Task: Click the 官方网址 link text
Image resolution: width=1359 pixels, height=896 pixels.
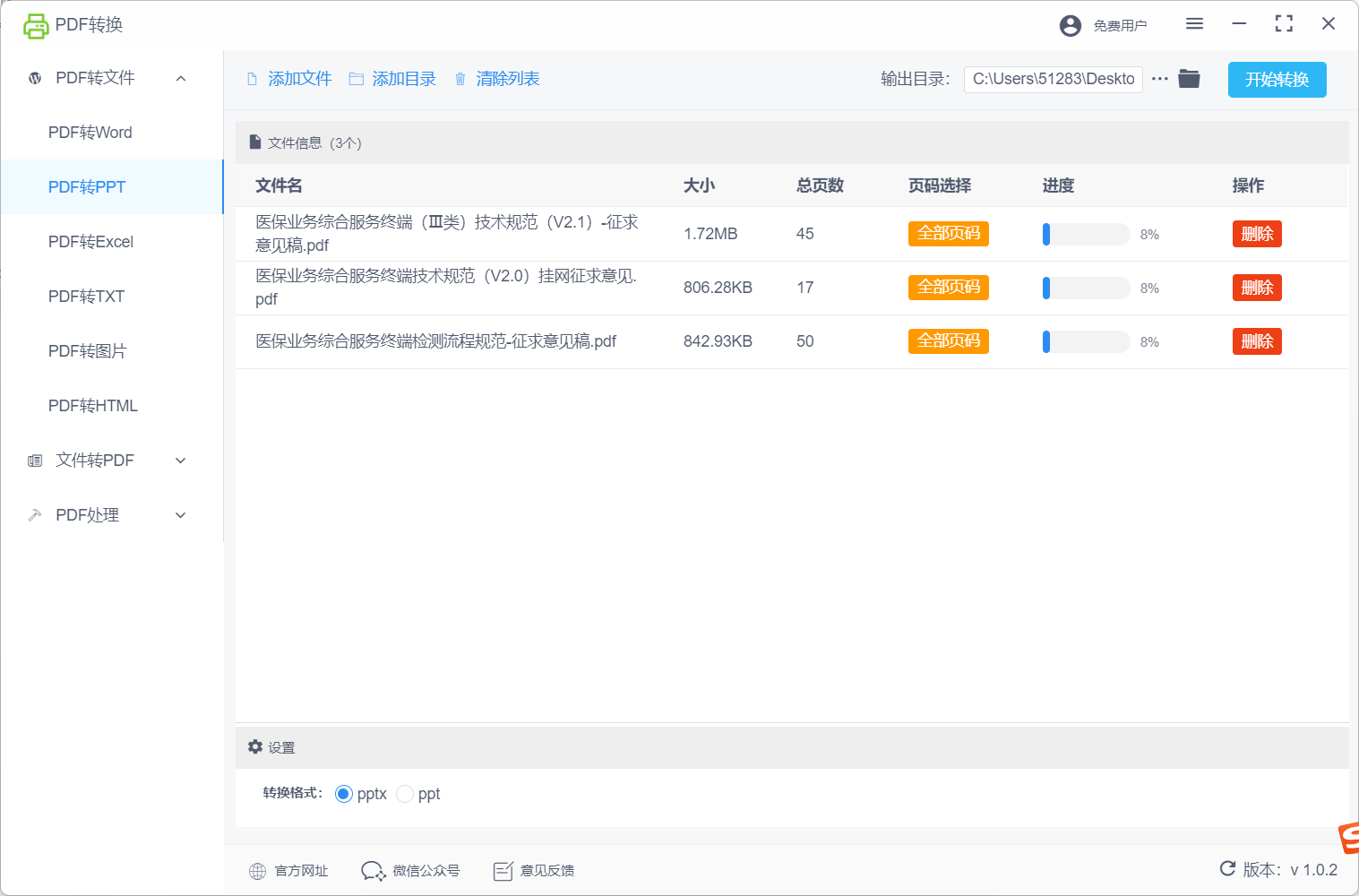Action: (301, 871)
